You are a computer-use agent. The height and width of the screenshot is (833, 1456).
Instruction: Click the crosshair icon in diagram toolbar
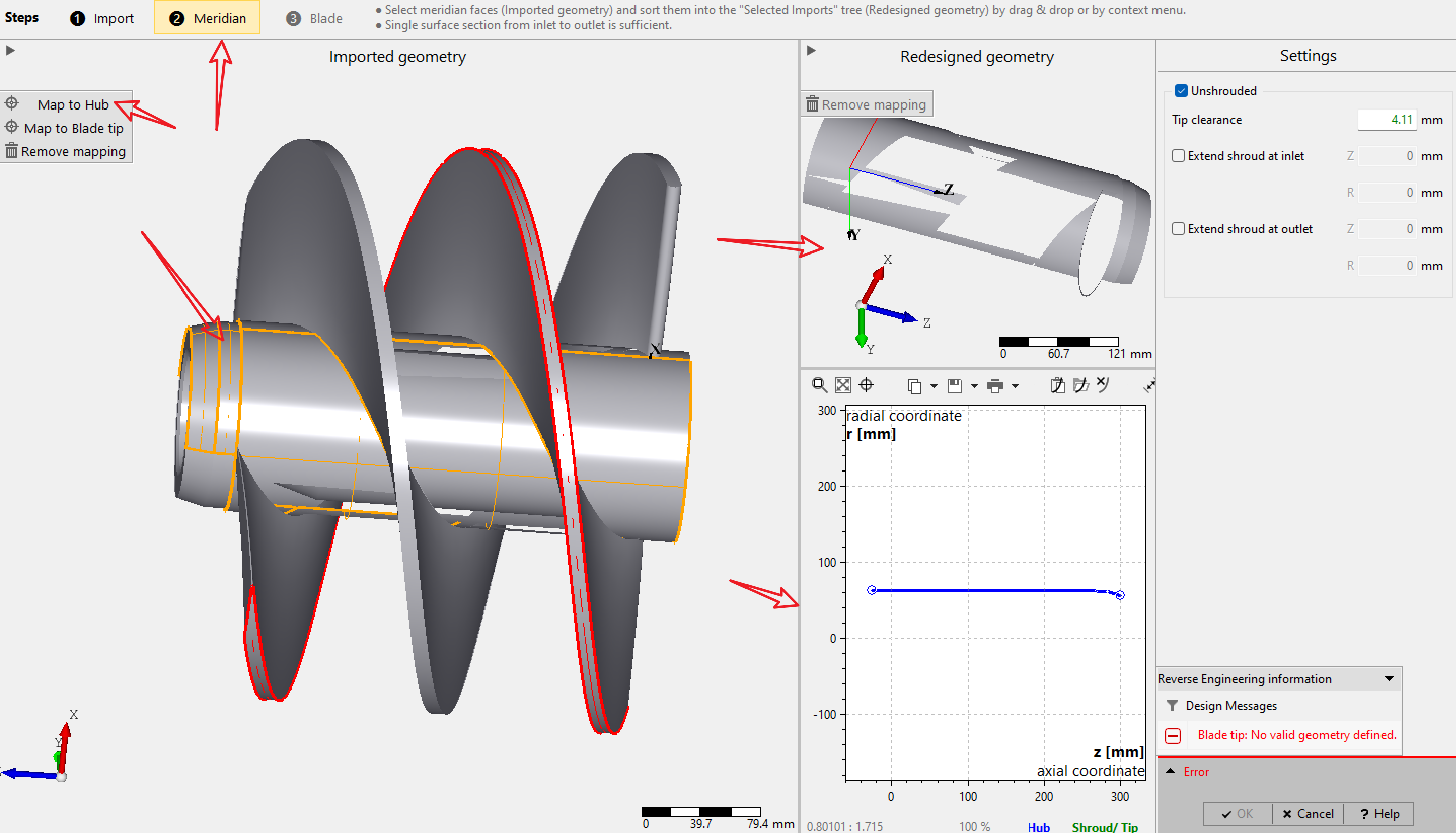tap(867, 386)
